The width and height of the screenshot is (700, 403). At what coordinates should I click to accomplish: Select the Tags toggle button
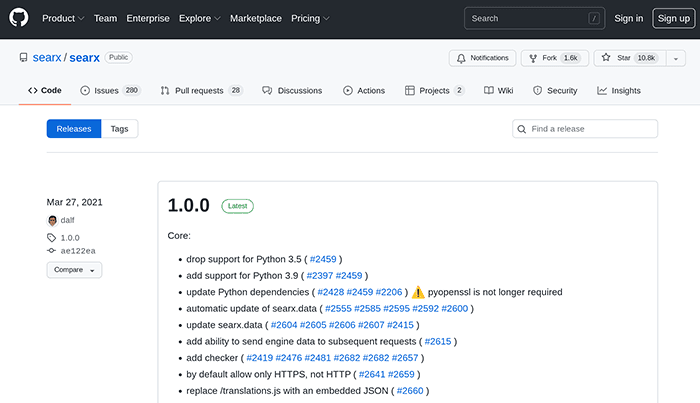pos(119,129)
